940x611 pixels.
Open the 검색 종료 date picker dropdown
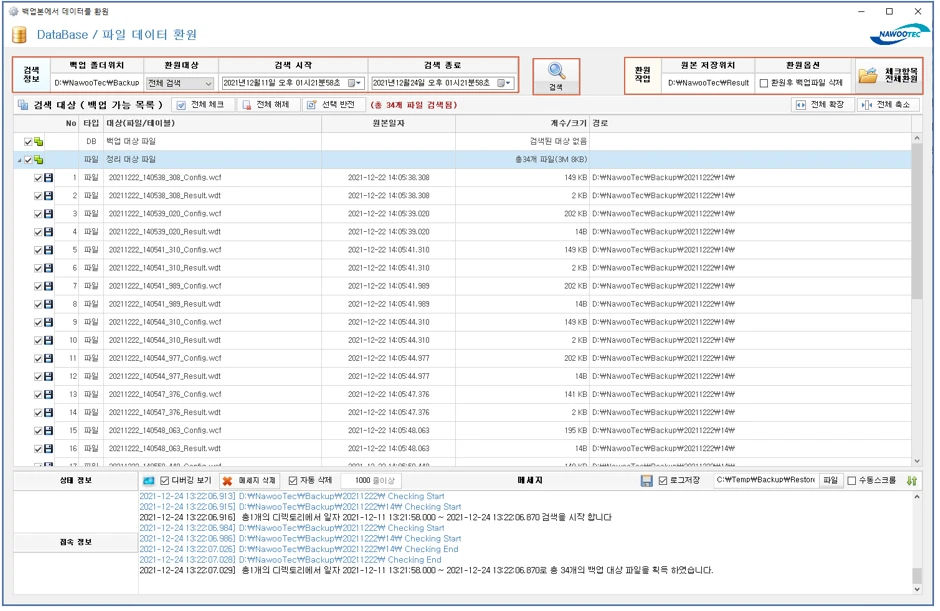(504, 83)
